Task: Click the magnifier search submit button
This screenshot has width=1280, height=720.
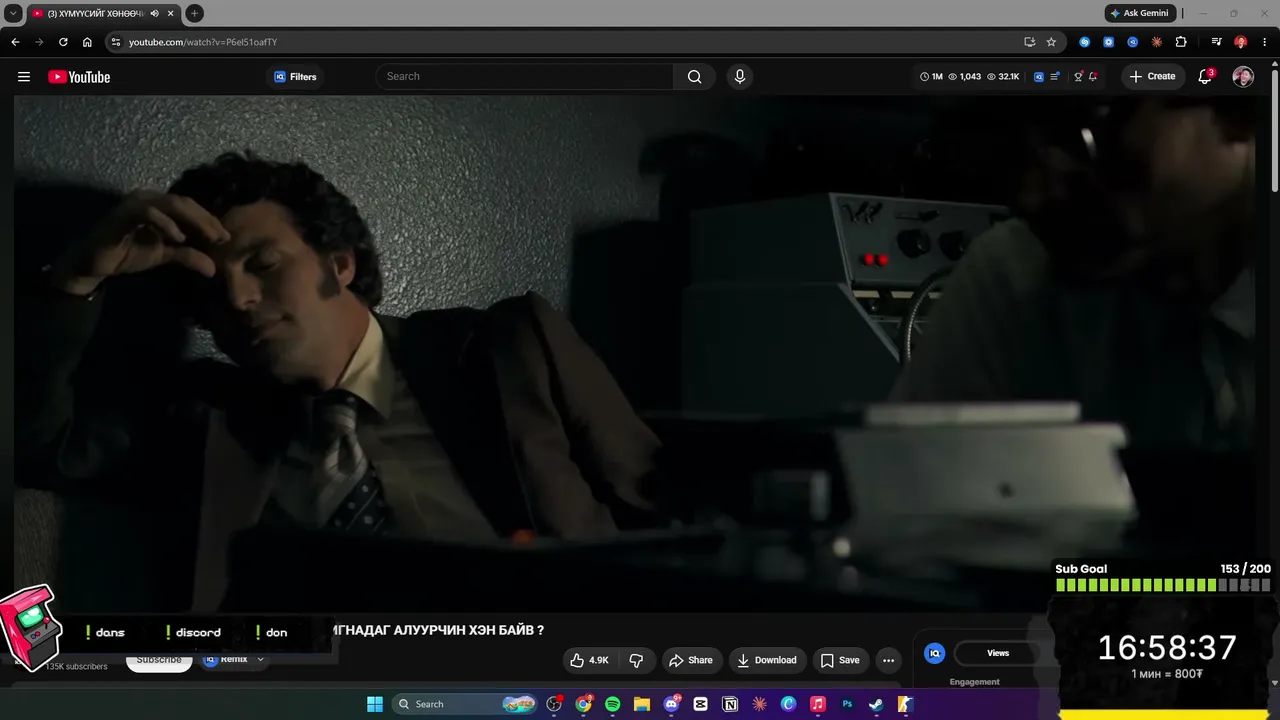Action: [x=695, y=76]
